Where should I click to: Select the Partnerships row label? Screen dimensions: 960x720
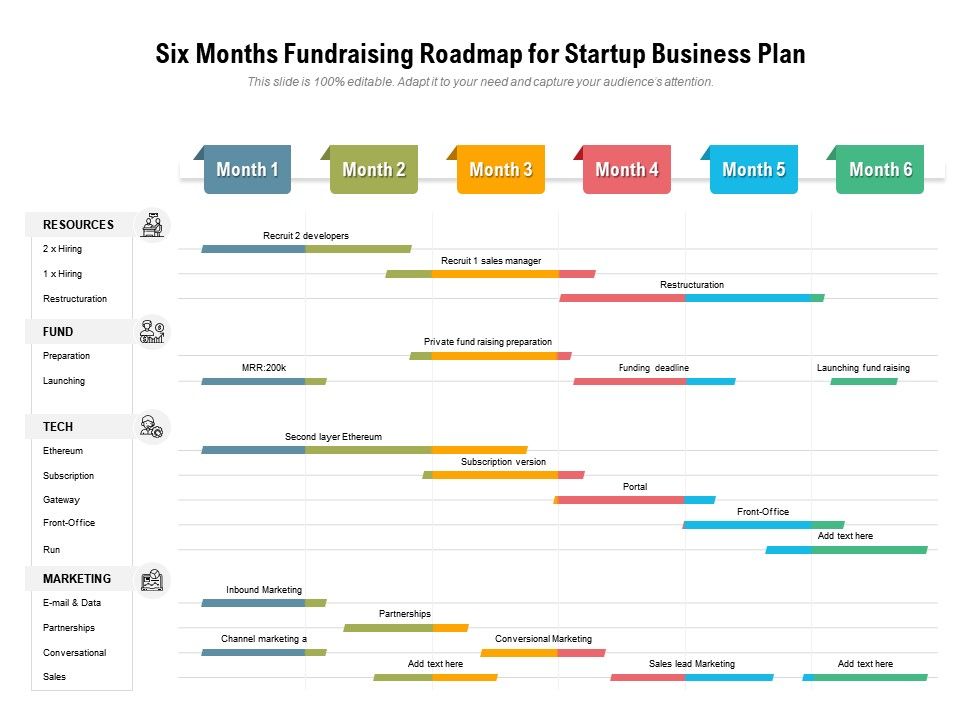[x=69, y=628]
